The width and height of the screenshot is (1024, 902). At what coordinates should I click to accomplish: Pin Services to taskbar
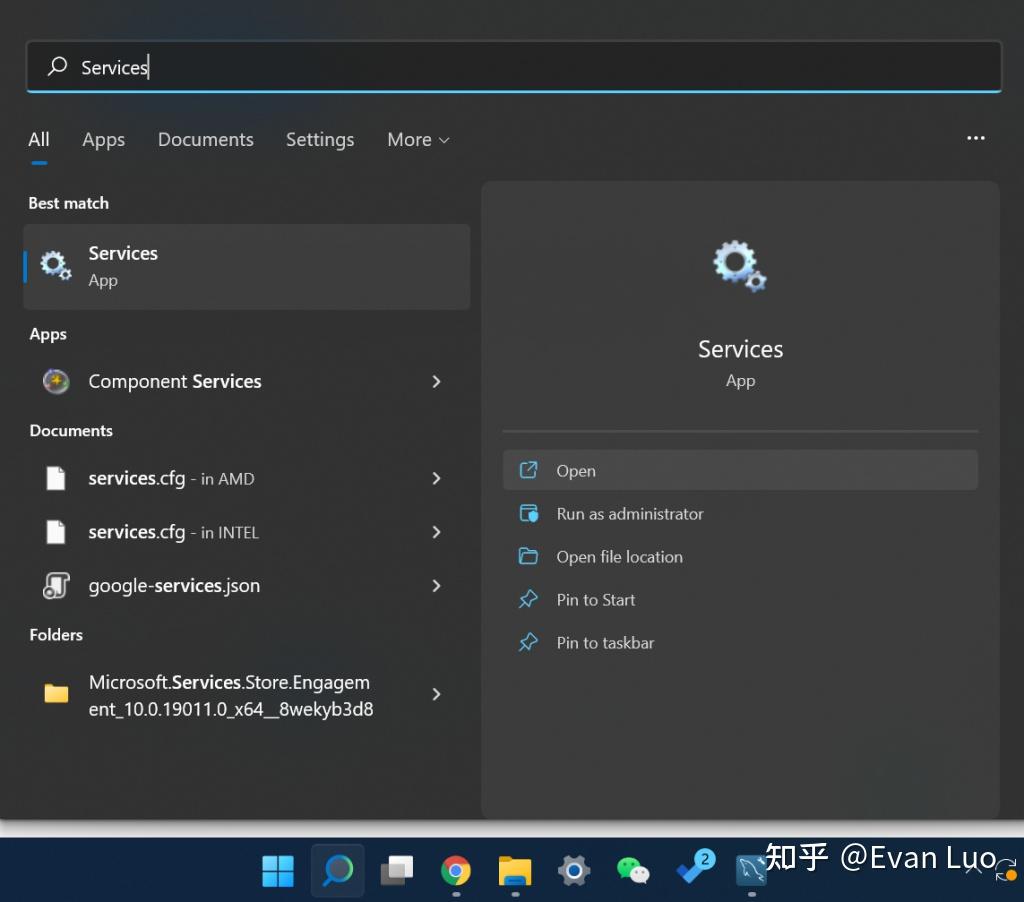coord(605,643)
